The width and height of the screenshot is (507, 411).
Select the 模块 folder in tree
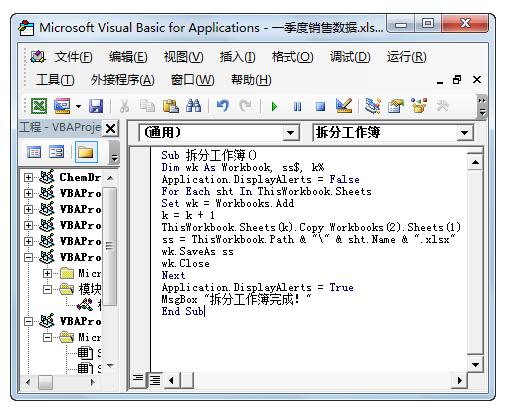[x=90, y=289]
